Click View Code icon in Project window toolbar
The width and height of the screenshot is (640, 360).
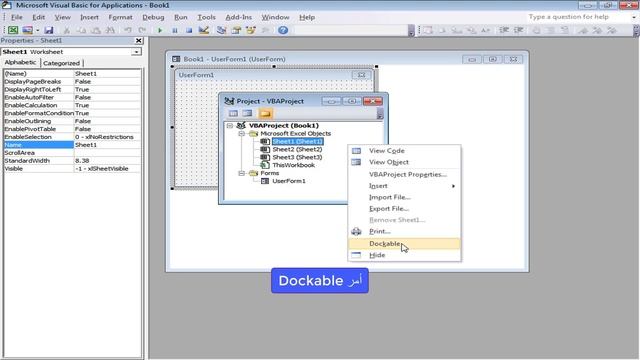(x=233, y=113)
